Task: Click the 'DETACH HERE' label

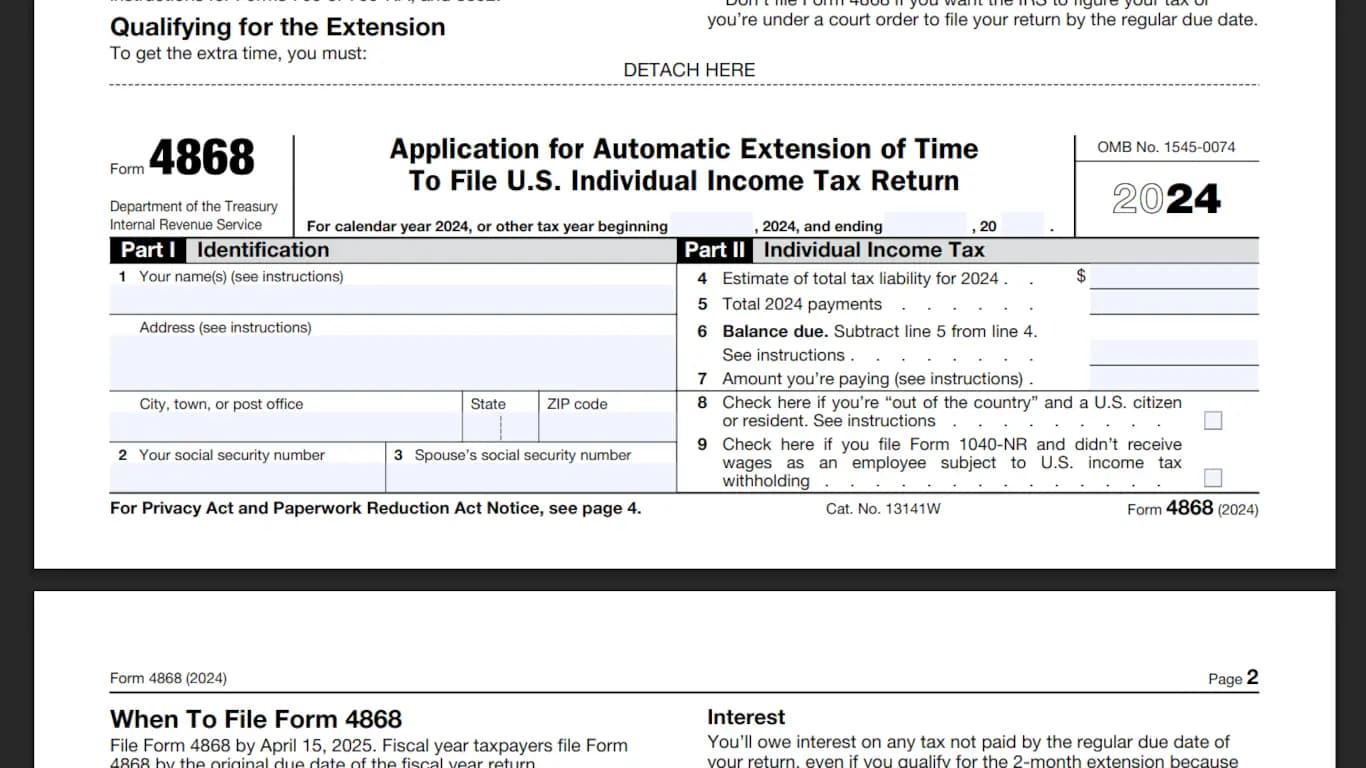Action: (x=689, y=70)
